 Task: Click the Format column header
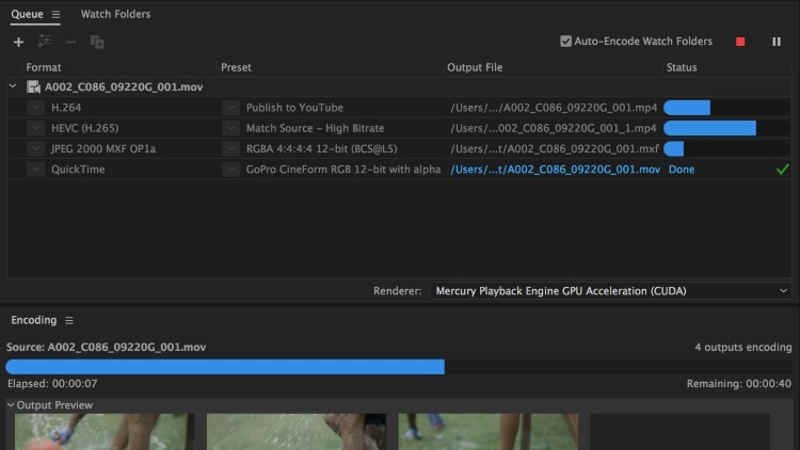(x=43, y=67)
